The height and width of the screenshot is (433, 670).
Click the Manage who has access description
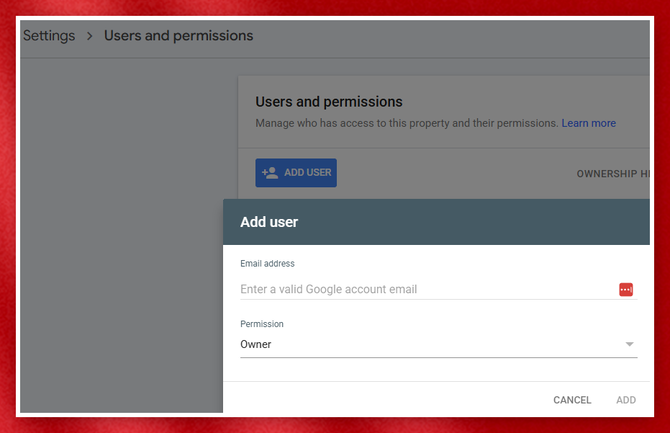pyautogui.click(x=407, y=123)
